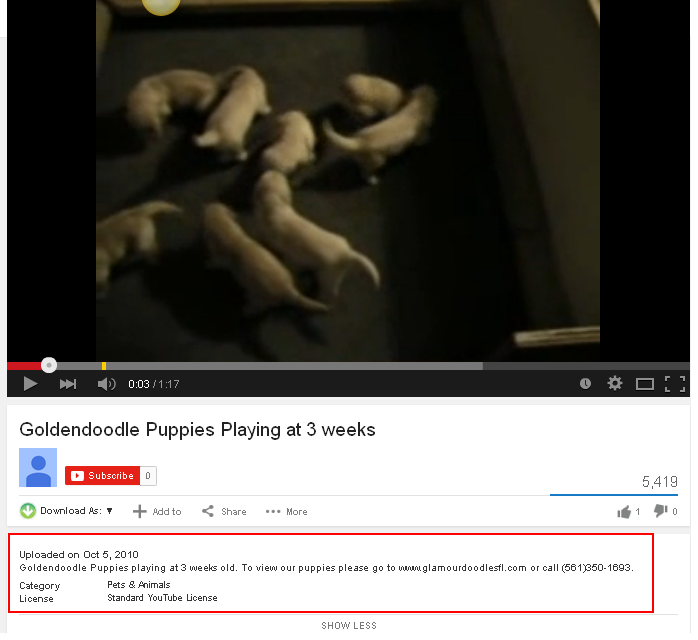Screen dimensions: 698x640
Task: Dislike the video with thumbs down
Action: pyautogui.click(x=665, y=511)
